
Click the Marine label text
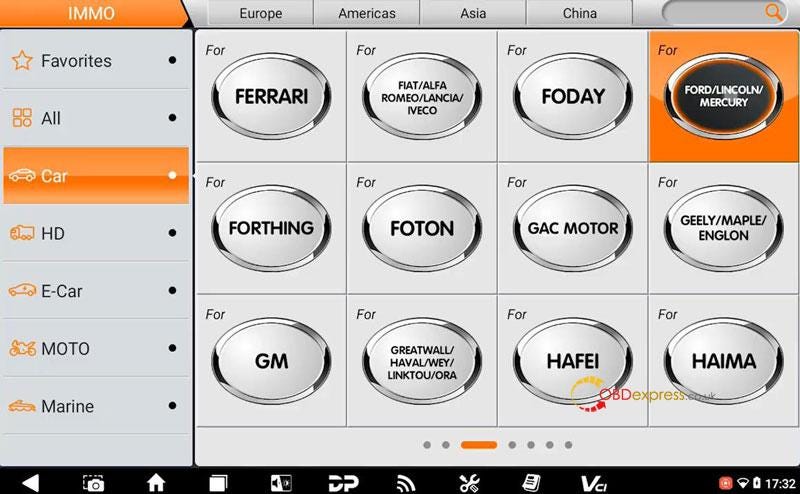pyautogui.click(x=67, y=406)
